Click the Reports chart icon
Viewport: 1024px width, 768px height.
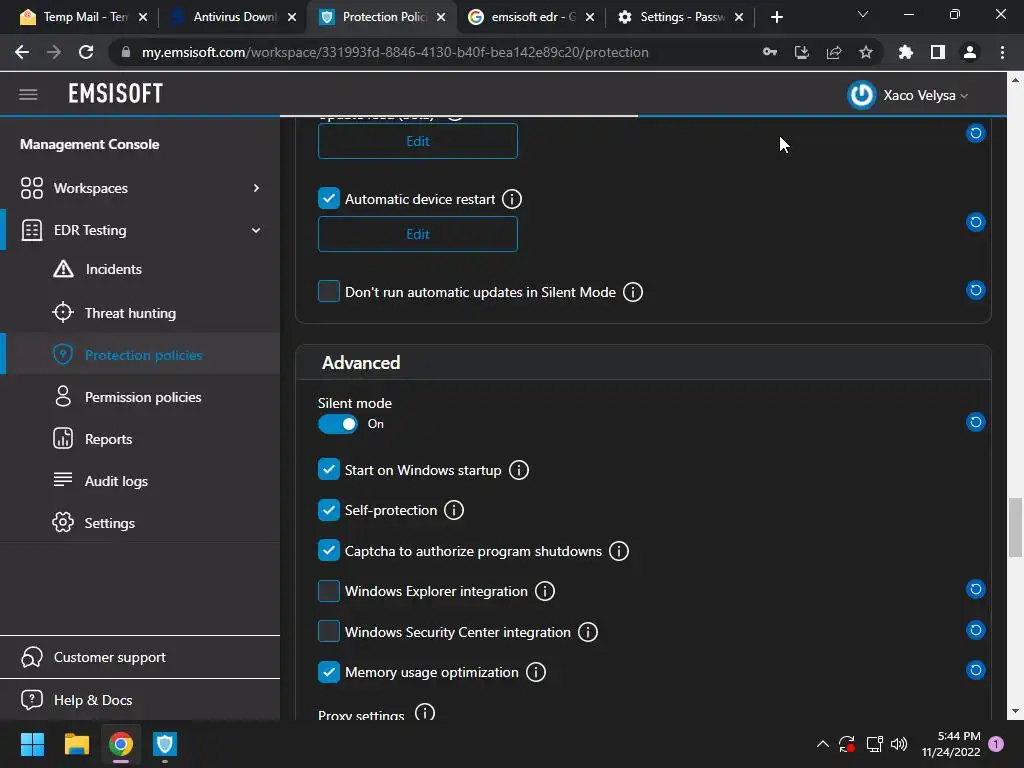(x=63, y=438)
